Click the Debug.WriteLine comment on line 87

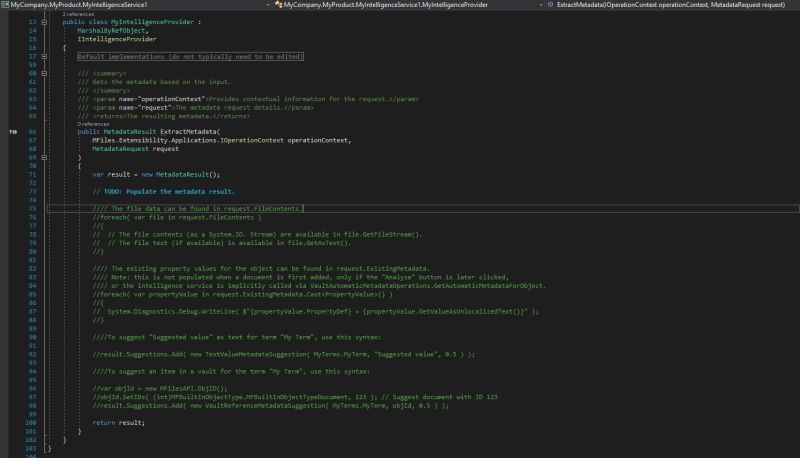tap(315, 312)
